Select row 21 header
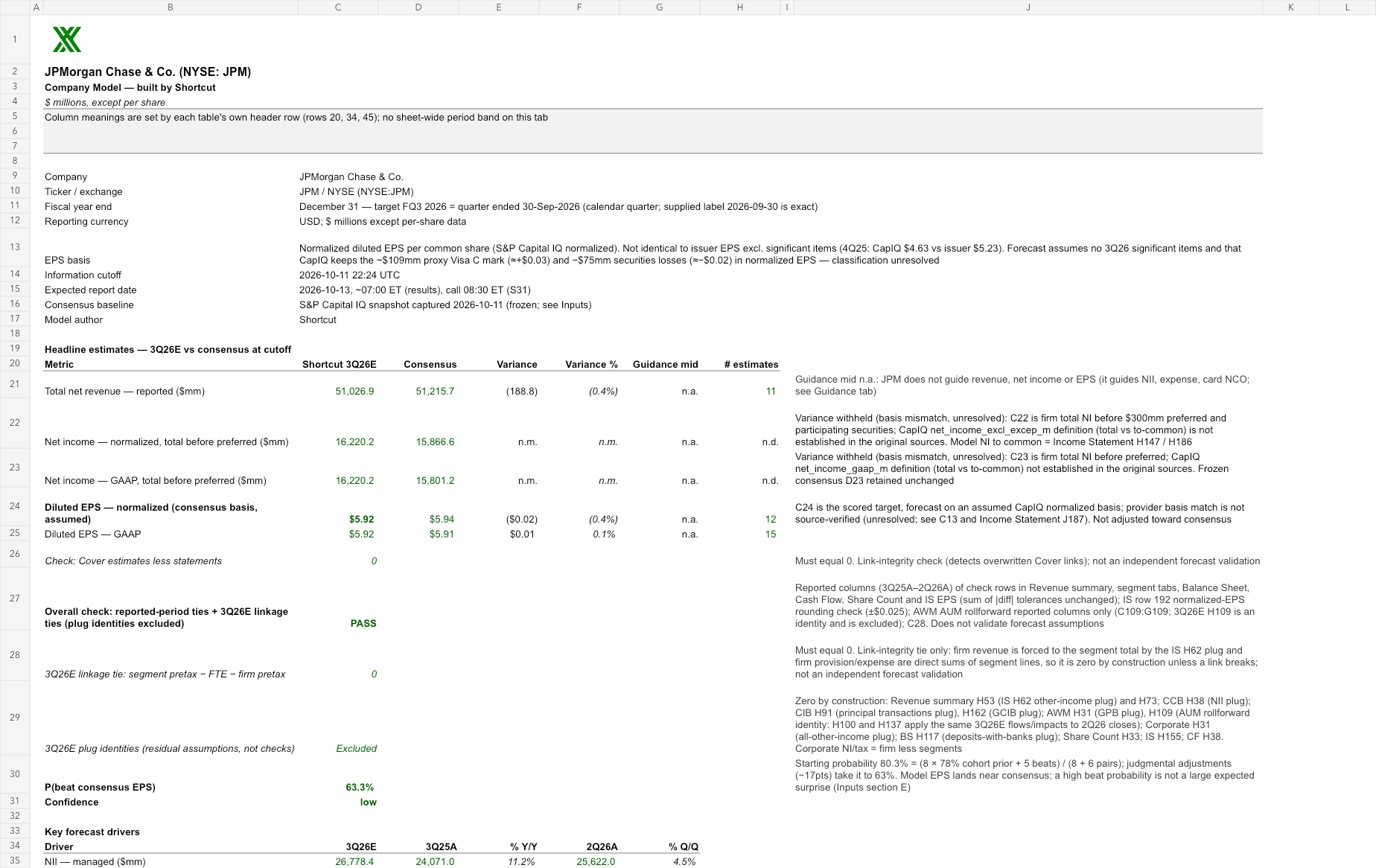 click(14, 384)
